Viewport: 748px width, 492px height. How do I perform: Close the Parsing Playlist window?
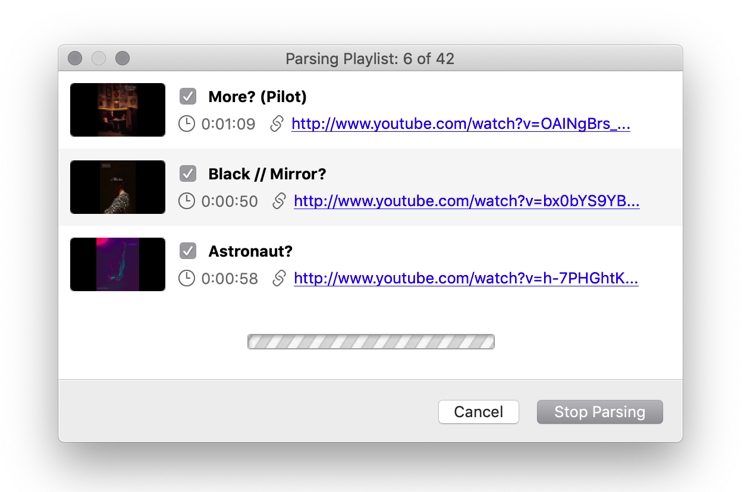75,58
